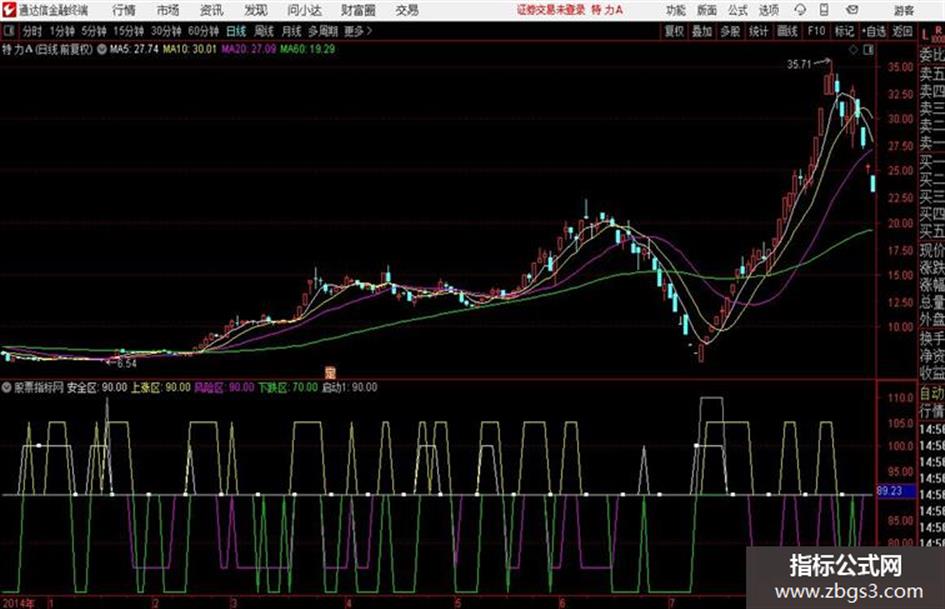The image size is (945, 609).
Task: Select the 月线 monthly period tab
Action: [292, 31]
